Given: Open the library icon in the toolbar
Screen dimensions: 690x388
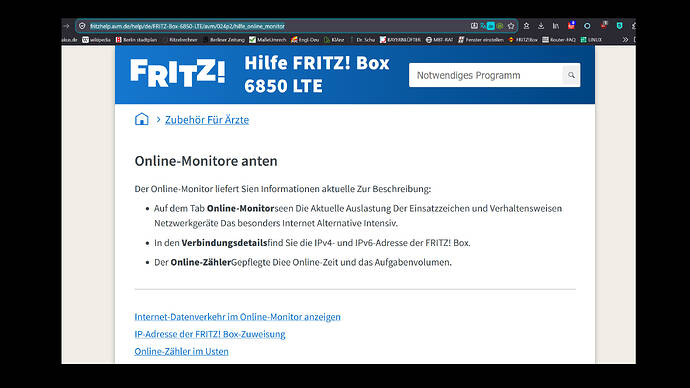Looking at the screenshot, I should 556,26.
